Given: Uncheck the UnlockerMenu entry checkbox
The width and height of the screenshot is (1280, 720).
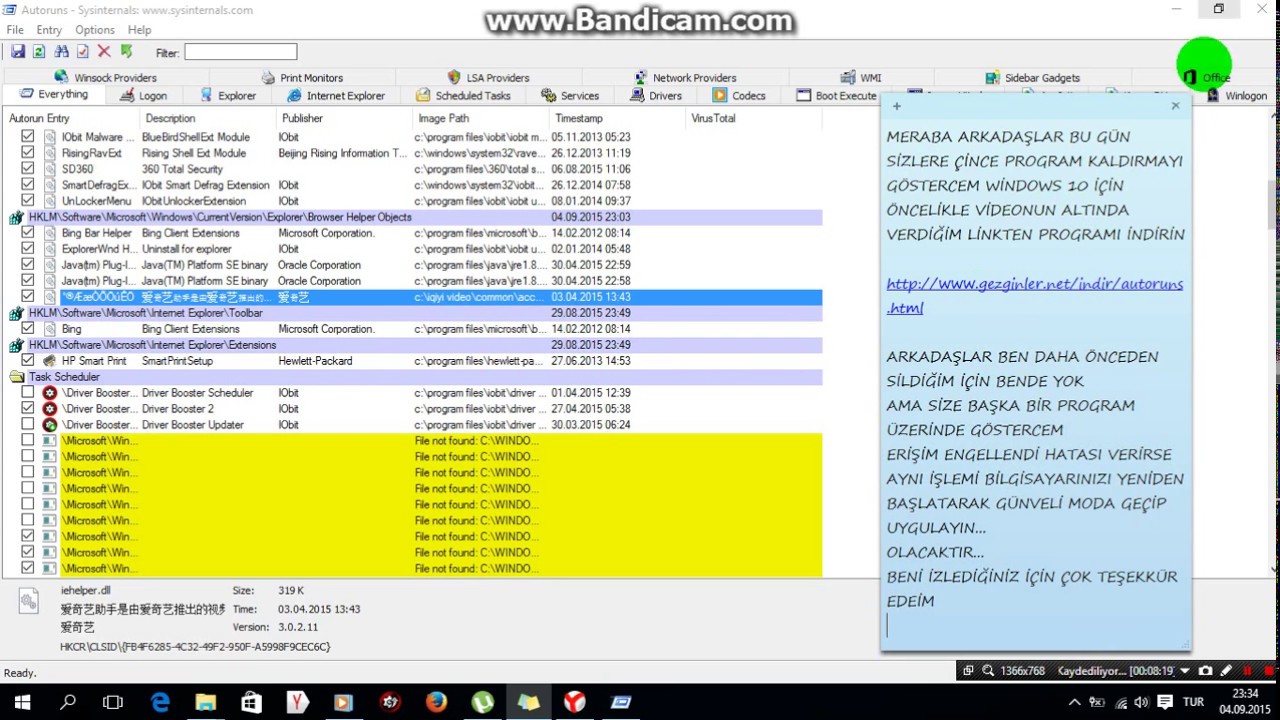Looking at the screenshot, I should [x=27, y=201].
